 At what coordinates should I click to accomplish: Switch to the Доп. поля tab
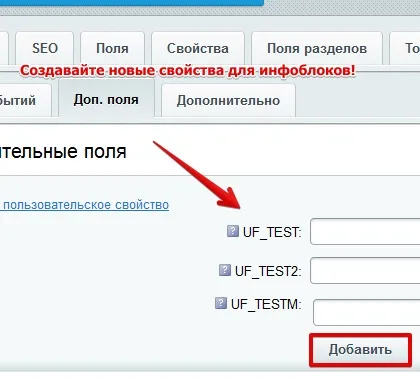point(106,99)
